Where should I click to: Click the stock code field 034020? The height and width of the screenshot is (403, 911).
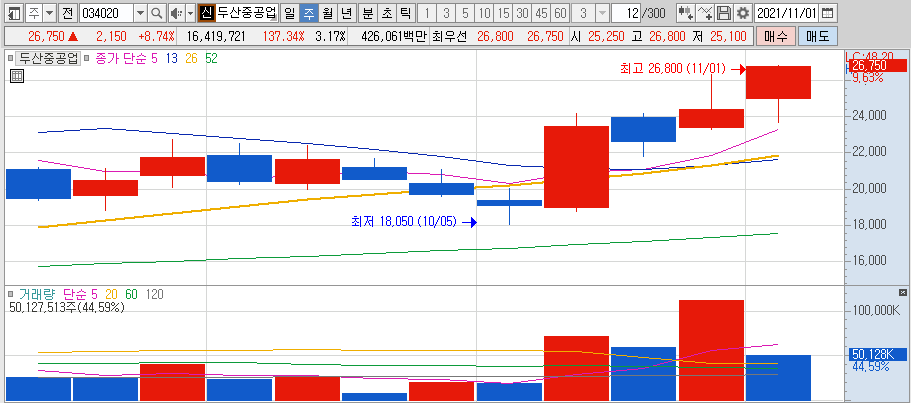[106, 12]
